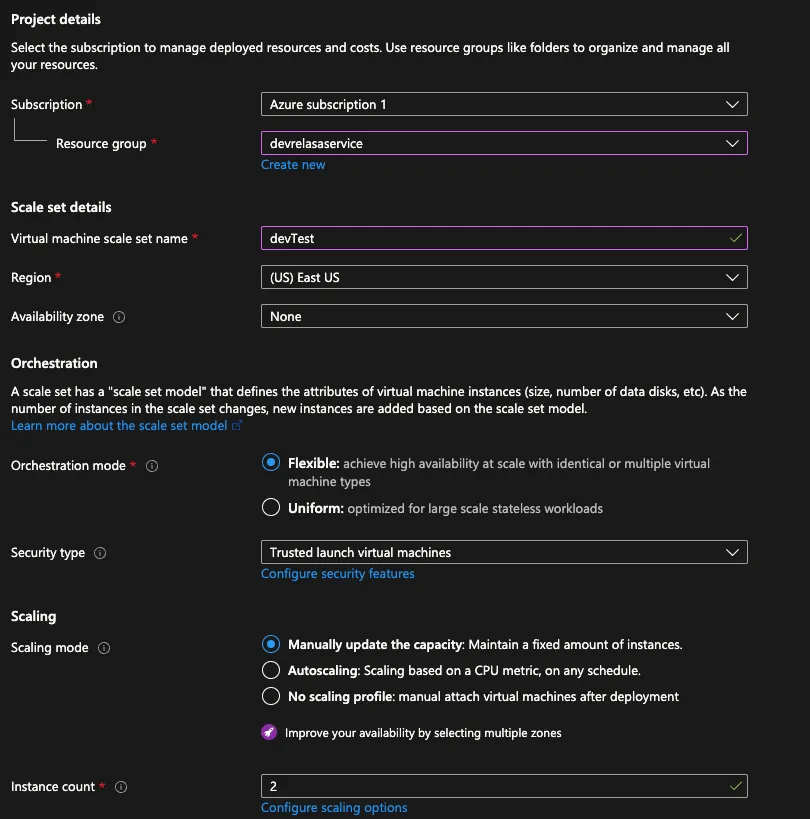Click the Orchestration mode info icon
This screenshot has height=819, width=810.
152,466
